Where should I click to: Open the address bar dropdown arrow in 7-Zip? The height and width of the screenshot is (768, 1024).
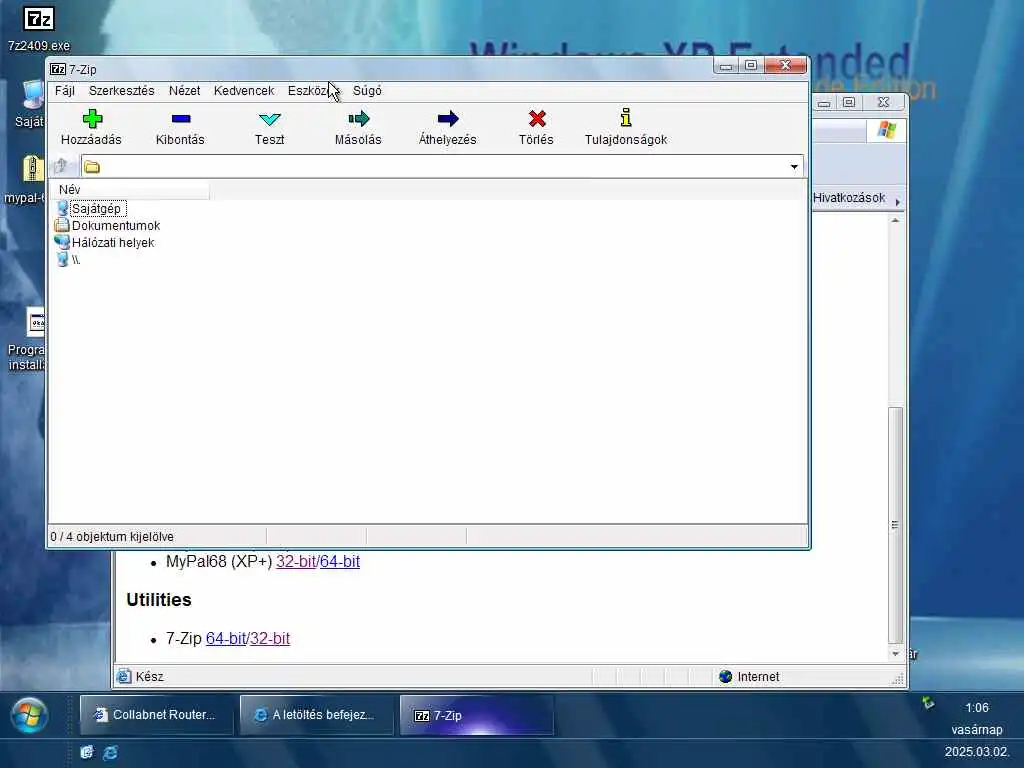tap(794, 167)
